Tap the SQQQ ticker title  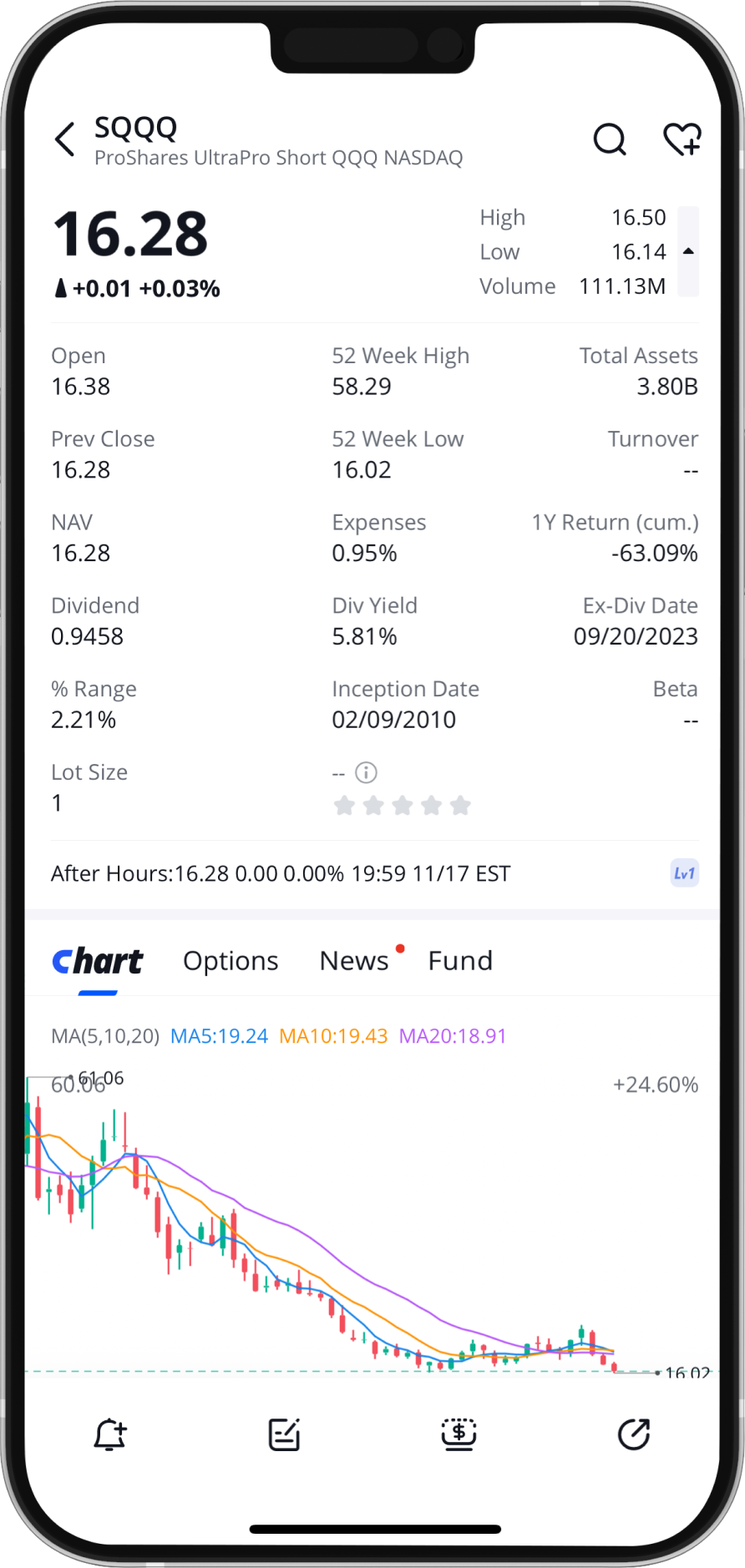click(136, 128)
